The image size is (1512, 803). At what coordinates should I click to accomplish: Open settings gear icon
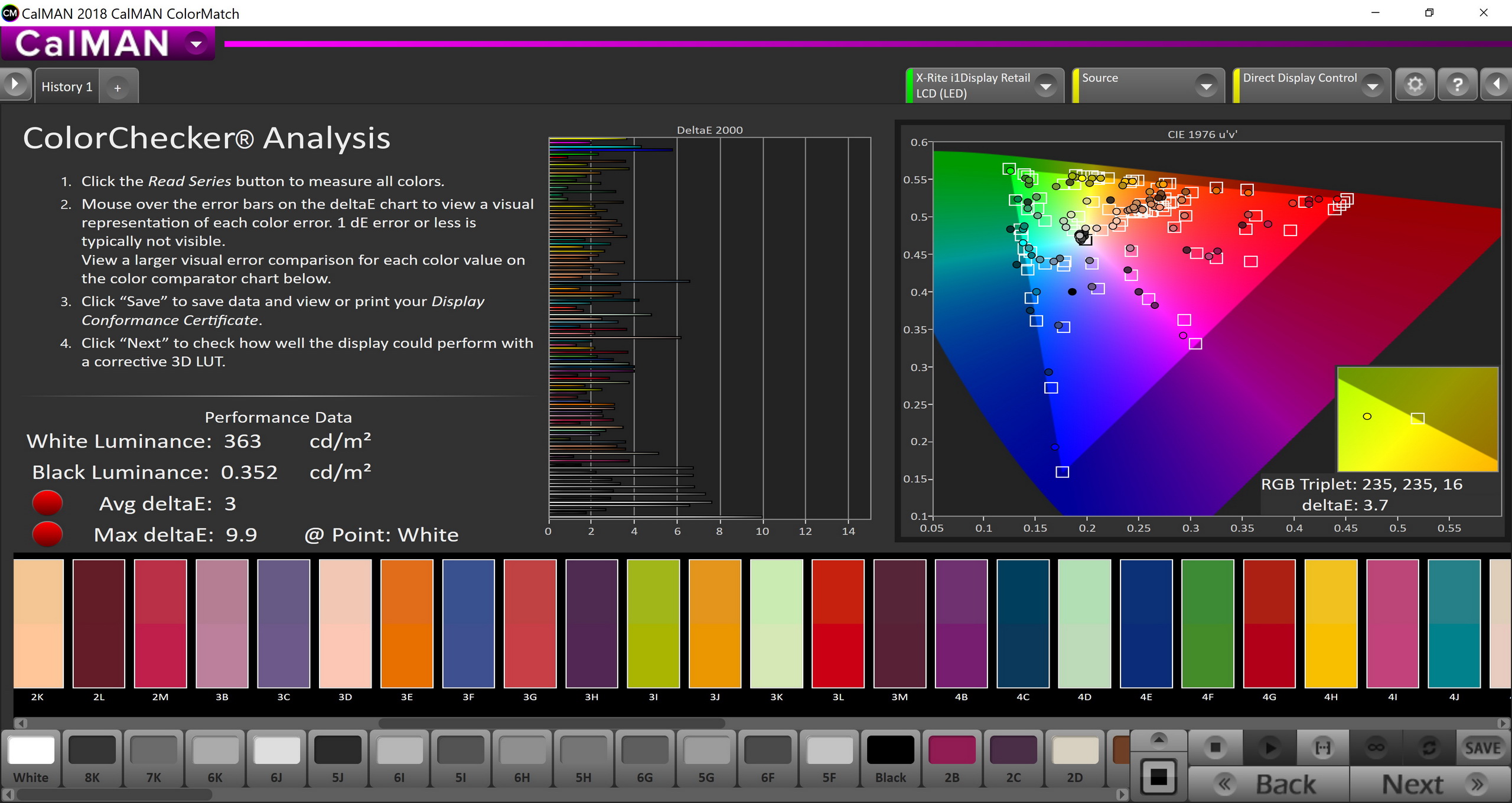click(1415, 85)
